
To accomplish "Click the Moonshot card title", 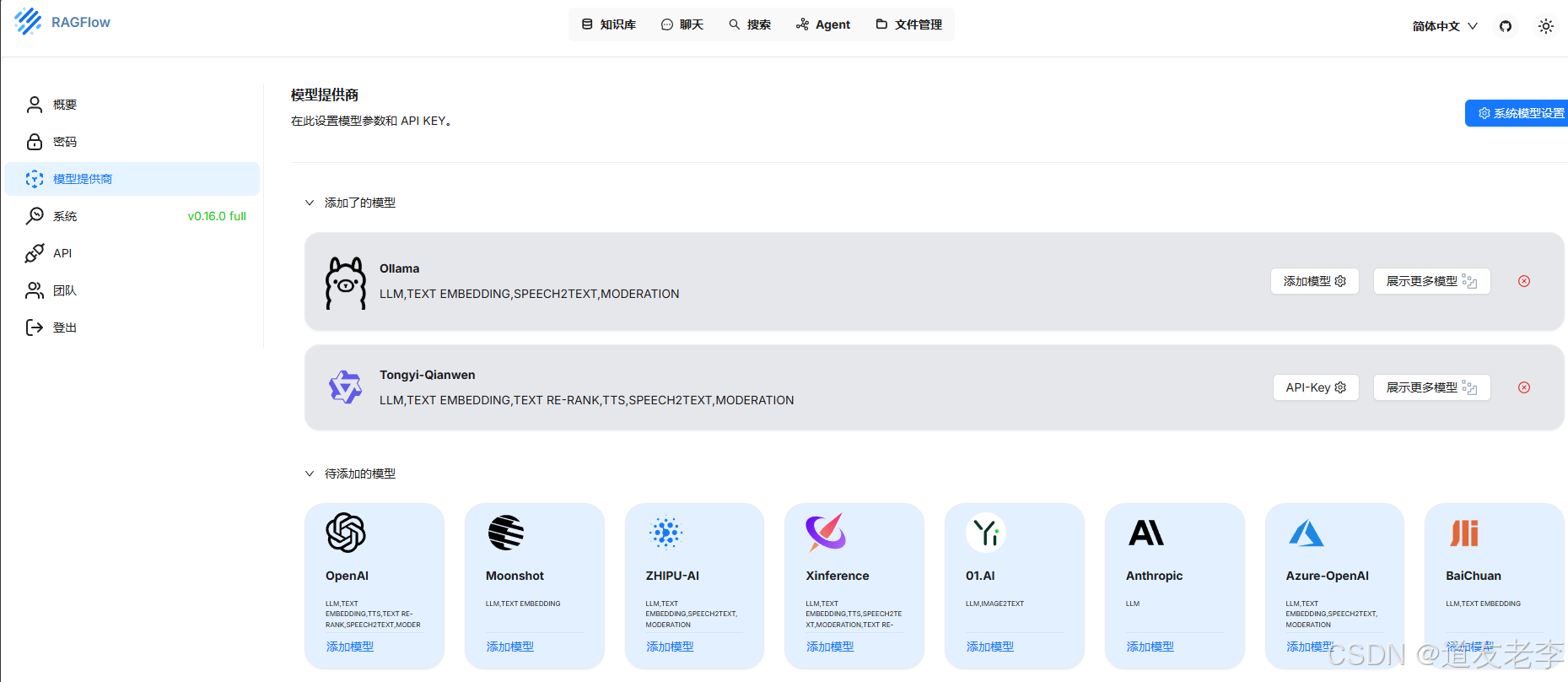I will [515, 576].
